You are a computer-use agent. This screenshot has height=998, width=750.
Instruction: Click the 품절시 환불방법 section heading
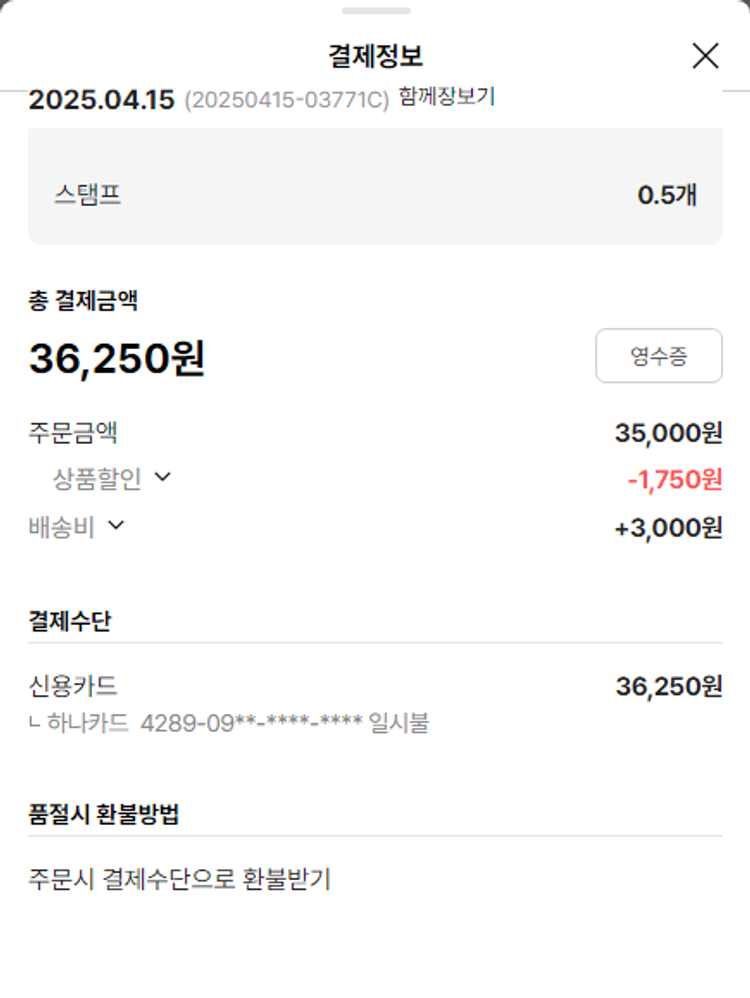(x=104, y=814)
